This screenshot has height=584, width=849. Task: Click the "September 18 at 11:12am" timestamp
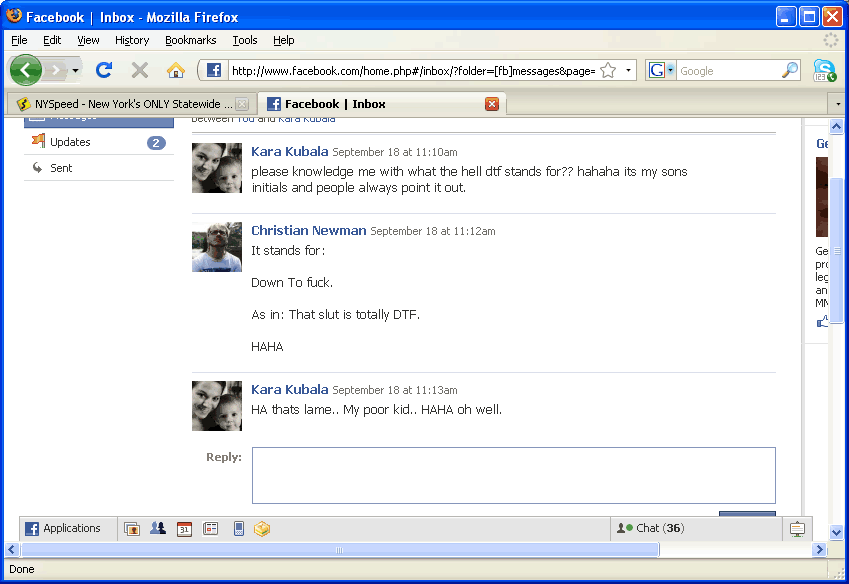[433, 232]
